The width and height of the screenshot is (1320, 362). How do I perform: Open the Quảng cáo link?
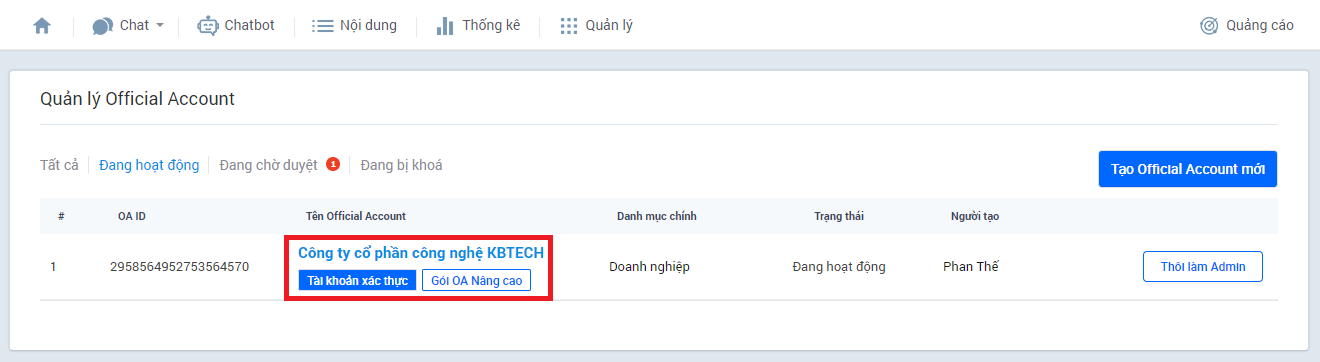point(1260,26)
